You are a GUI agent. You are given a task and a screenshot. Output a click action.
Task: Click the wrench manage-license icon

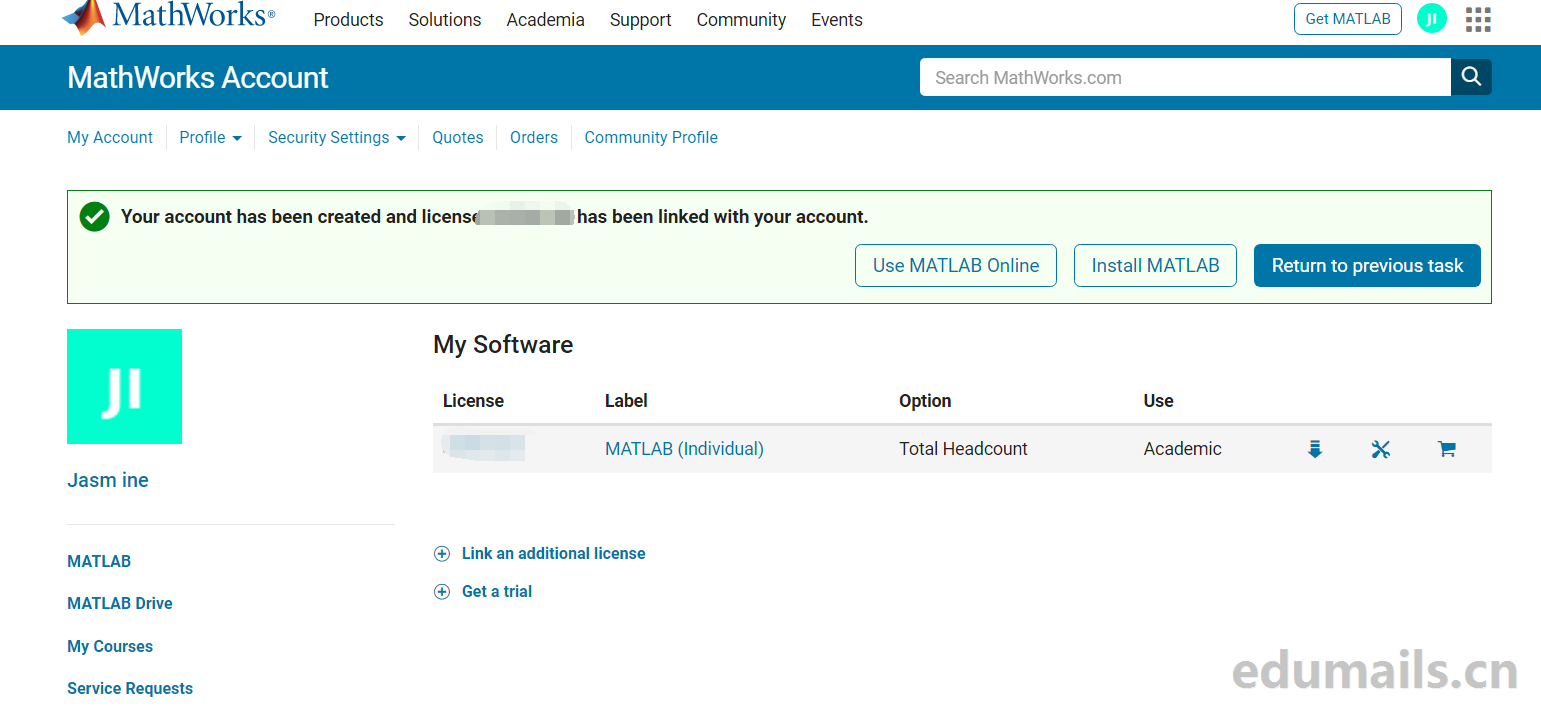tap(1381, 449)
